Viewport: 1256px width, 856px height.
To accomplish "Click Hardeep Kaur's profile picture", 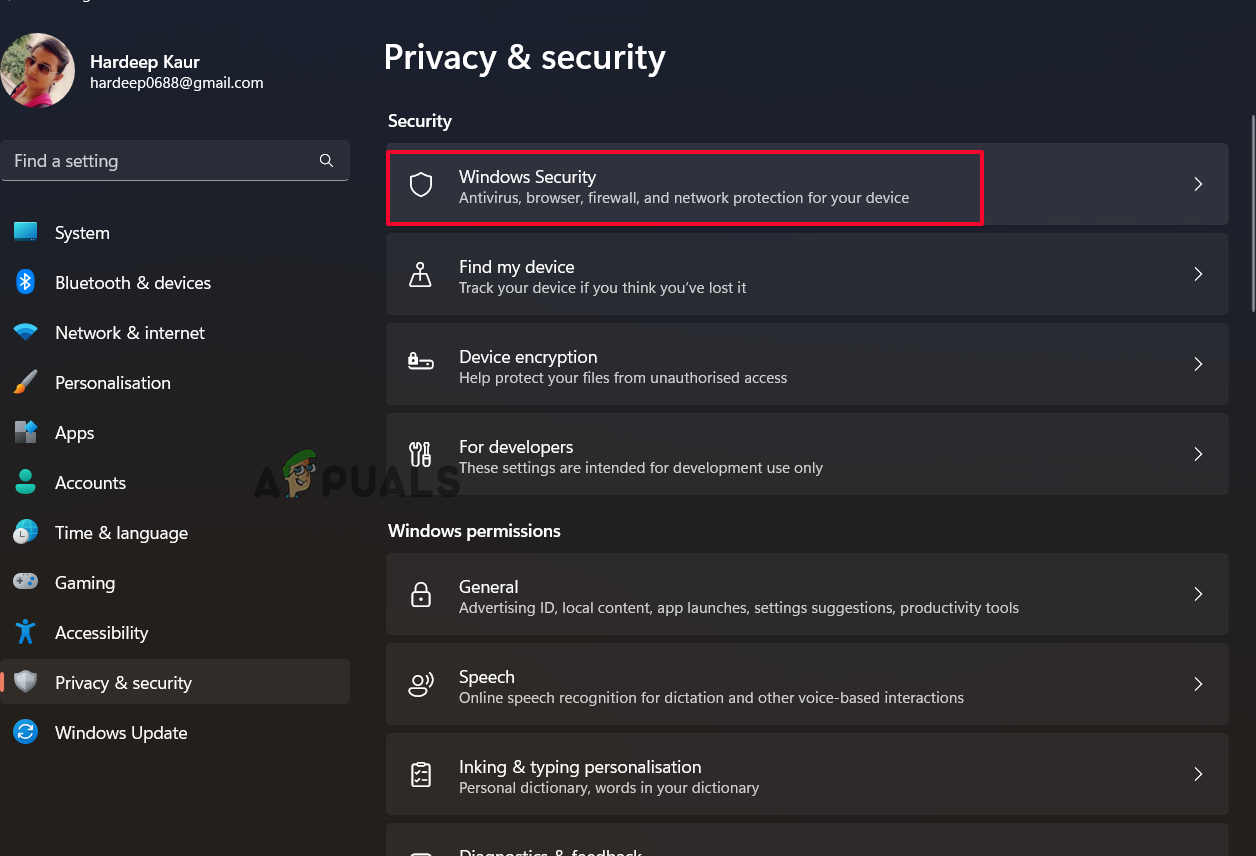I will tap(38, 70).
